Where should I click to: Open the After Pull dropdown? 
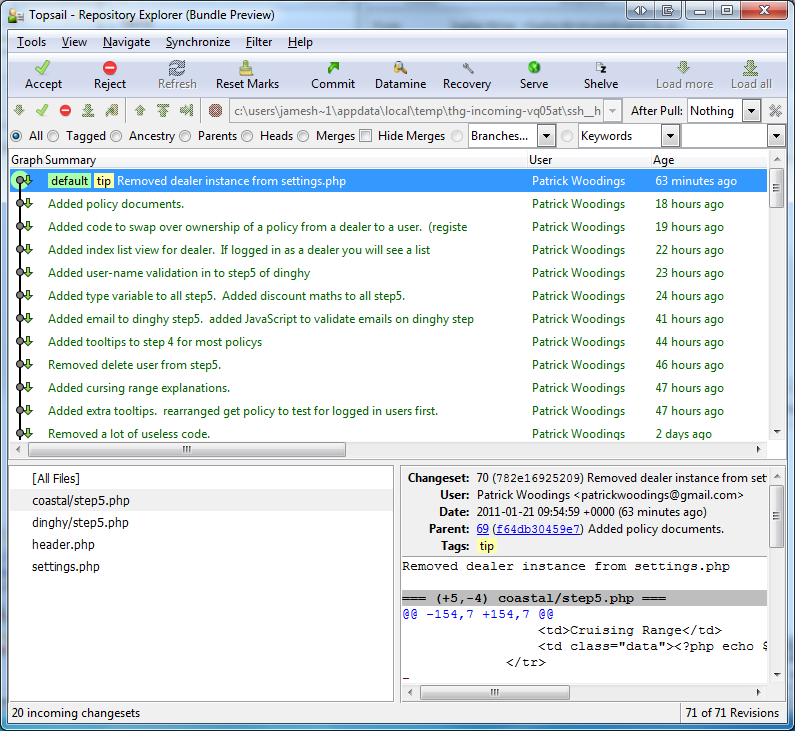752,111
